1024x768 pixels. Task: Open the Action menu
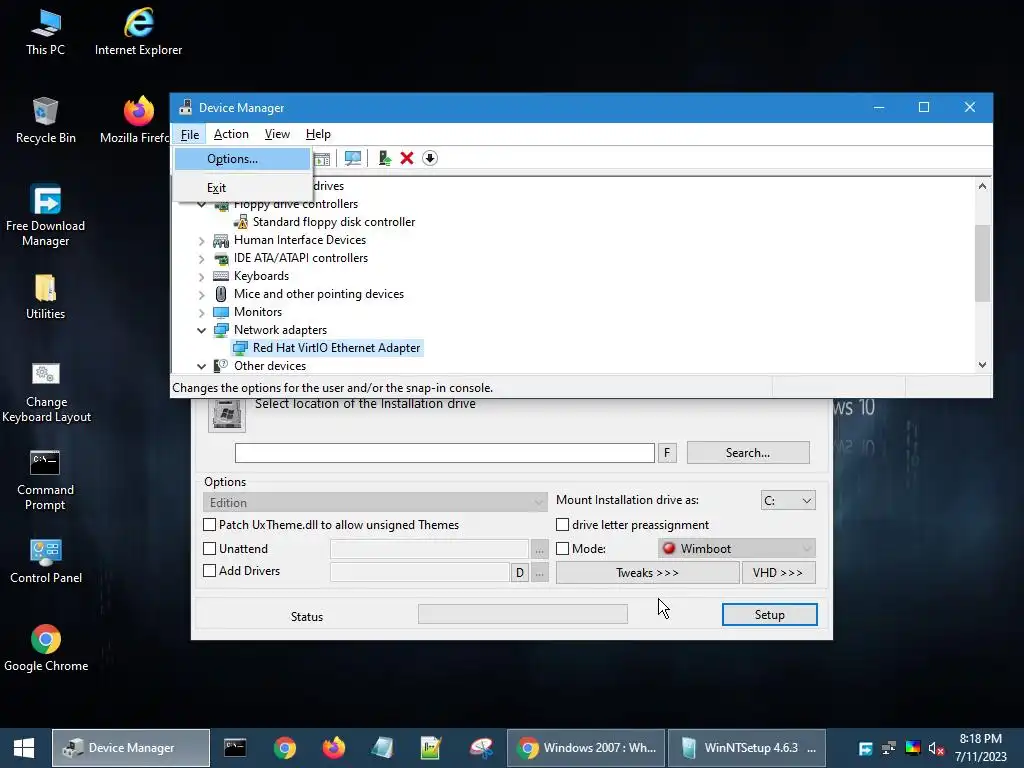(231, 134)
